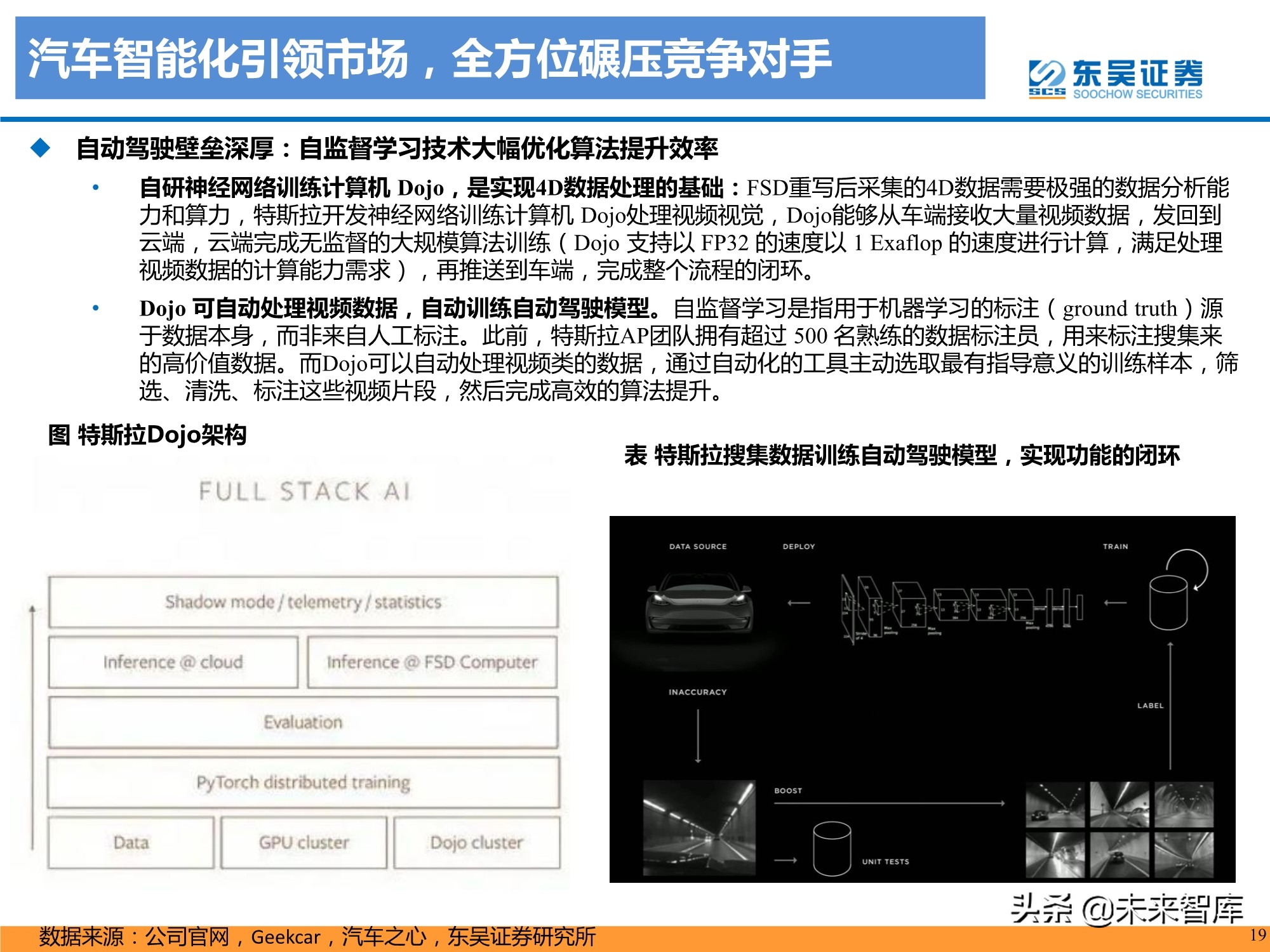Select the Data box in the Dojo diagram
Viewport: 1270px width, 952px height.
point(131,843)
